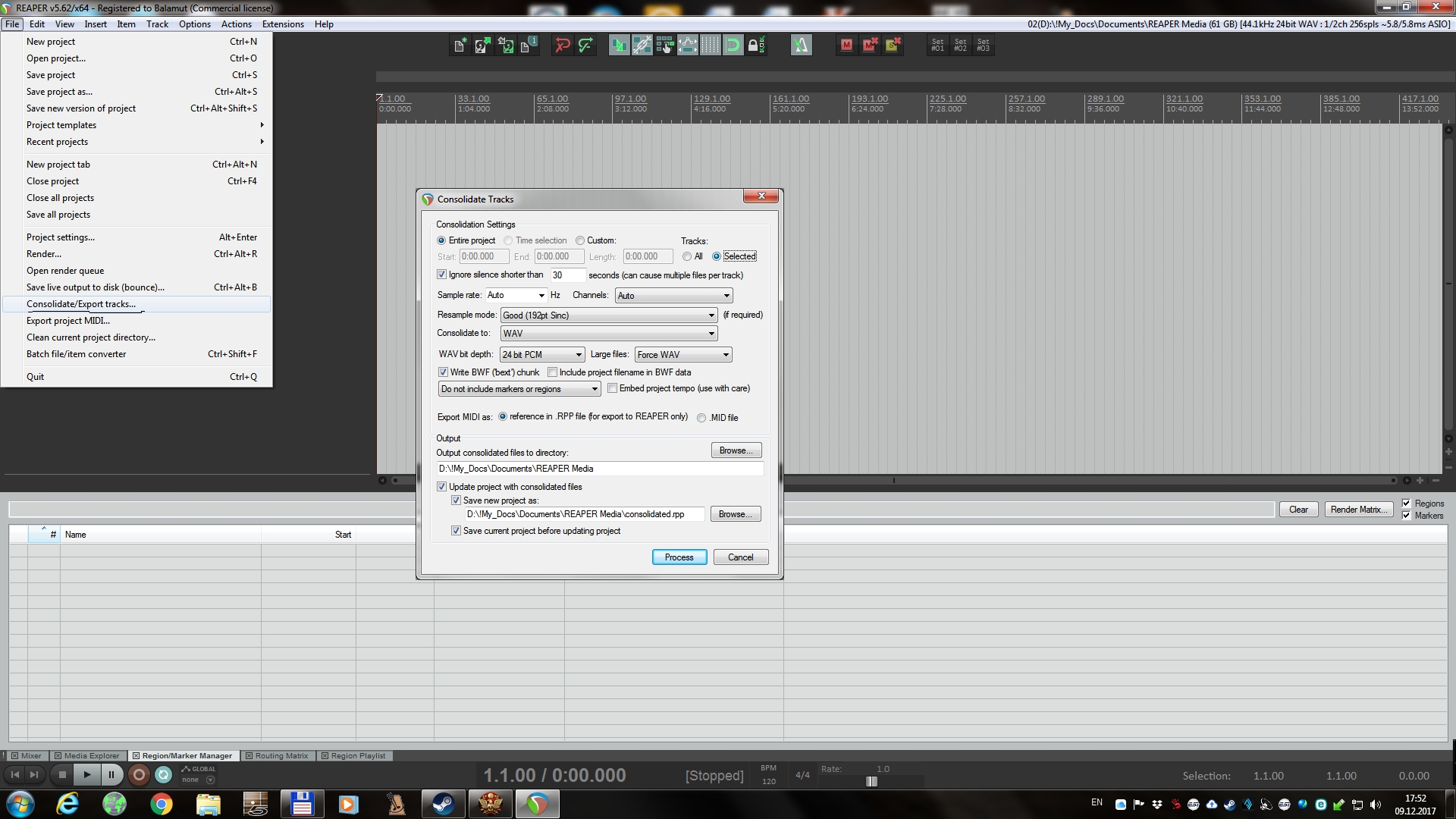The height and width of the screenshot is (819, 1456).
Task: Click the New project toolbar icon
Action: coord(460,45)
